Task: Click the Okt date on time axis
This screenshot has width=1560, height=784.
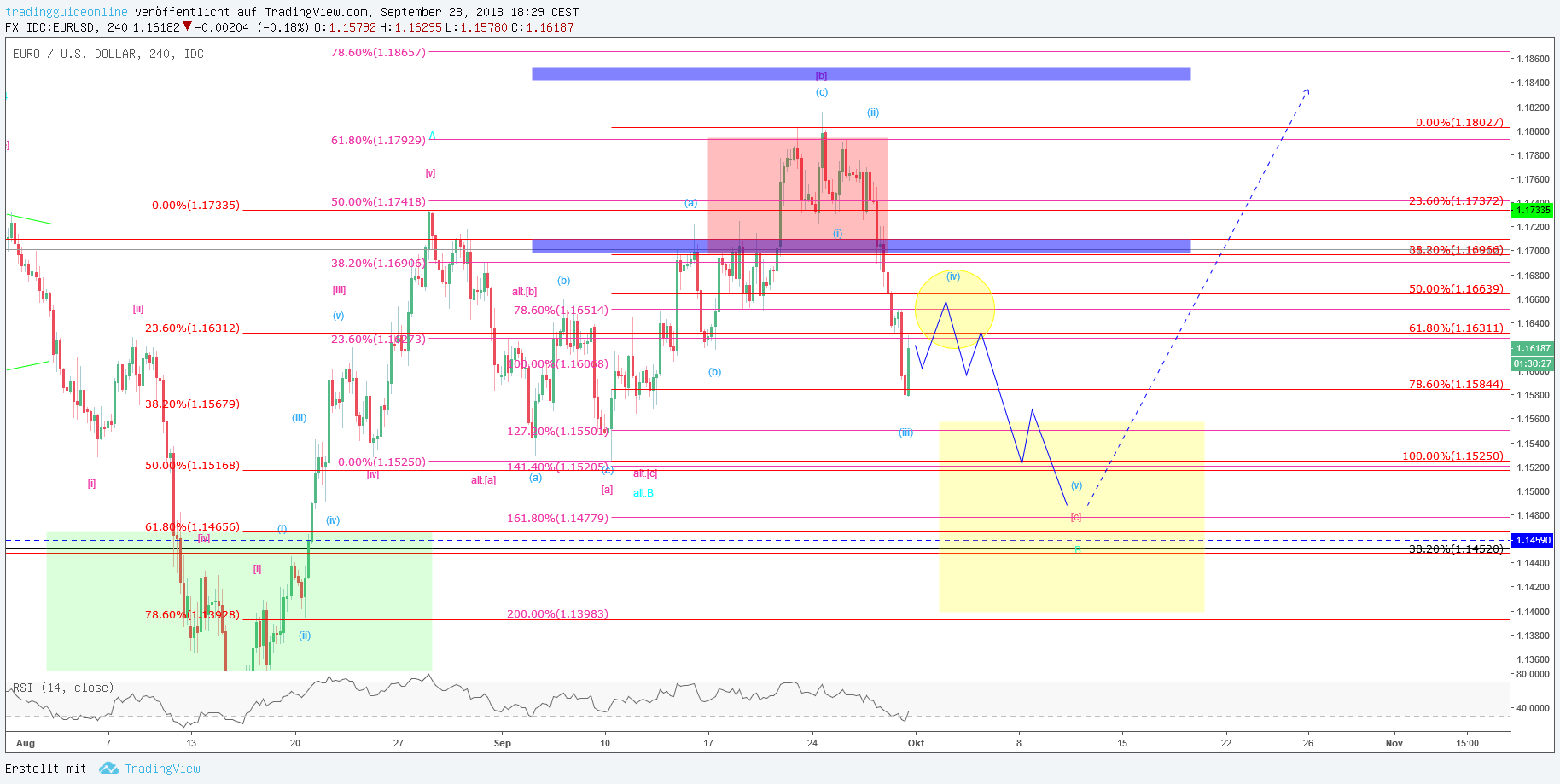Action: click(x=916, y=743)
